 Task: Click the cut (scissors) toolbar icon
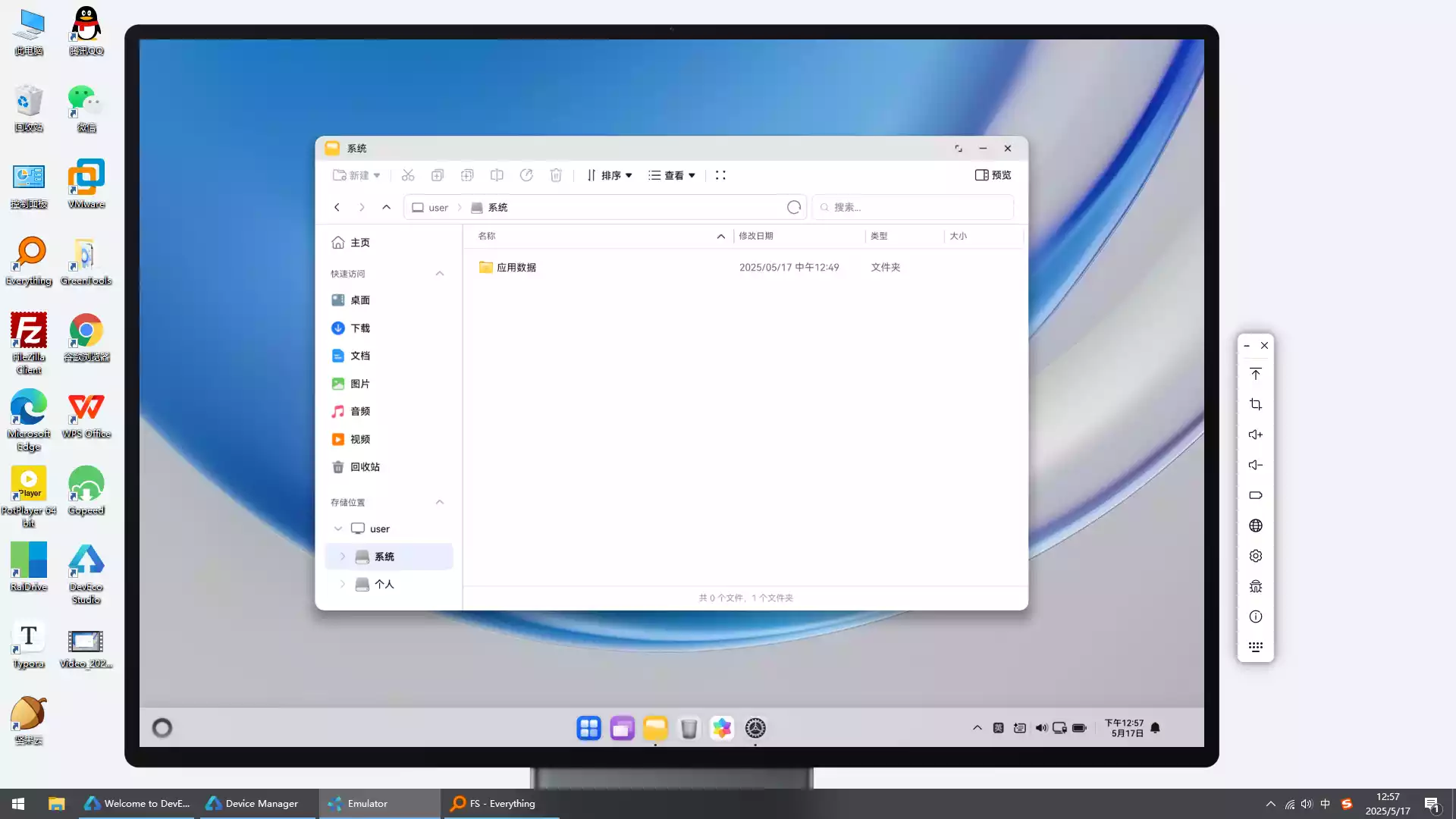[408, 175]
